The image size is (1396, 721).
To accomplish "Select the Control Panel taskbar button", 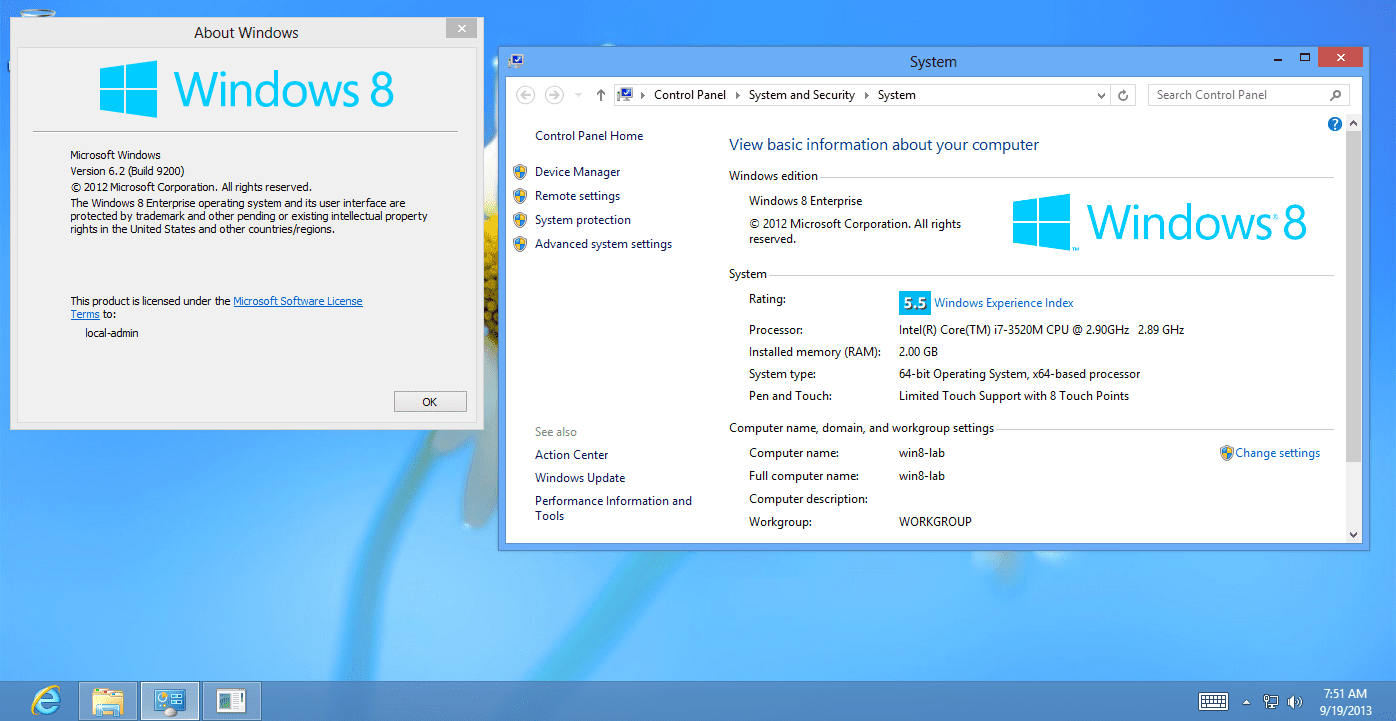I will pyautogui.click(x=169, y=701).
